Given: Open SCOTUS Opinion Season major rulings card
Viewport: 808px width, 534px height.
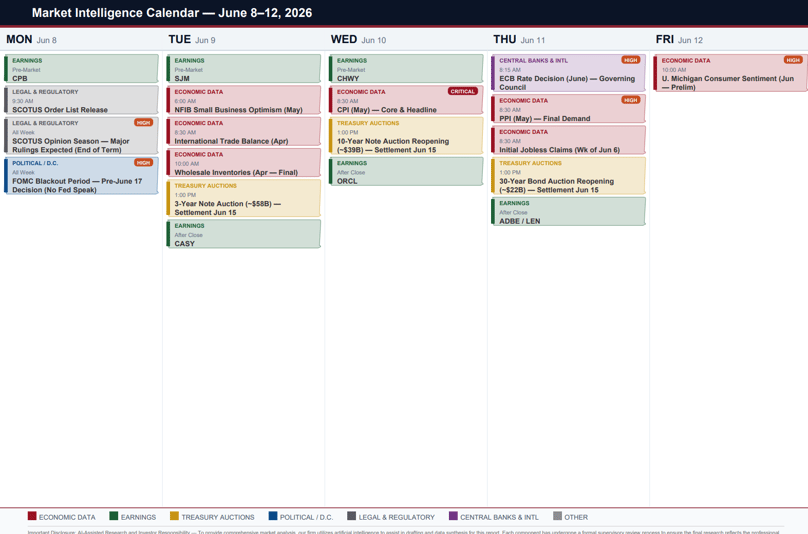Looking at the screenshot, I should (x=81, y=136).
